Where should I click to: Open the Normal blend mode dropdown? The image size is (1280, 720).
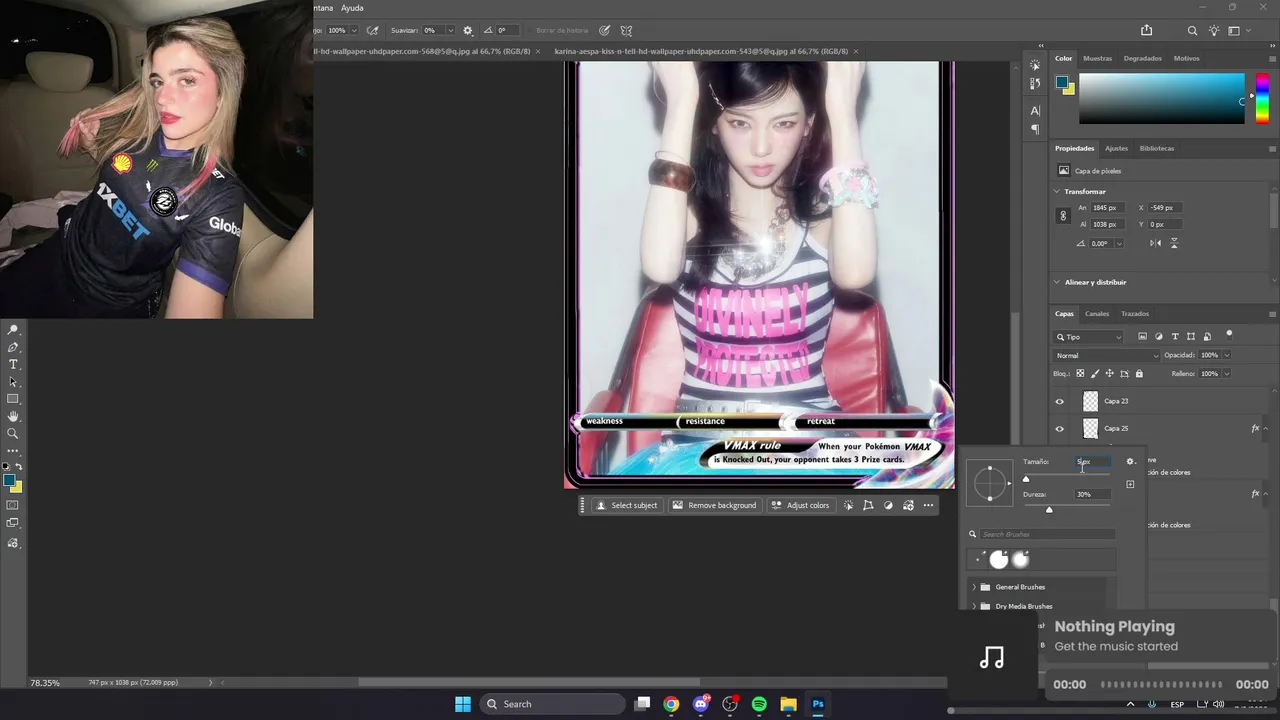[1107, 355]
